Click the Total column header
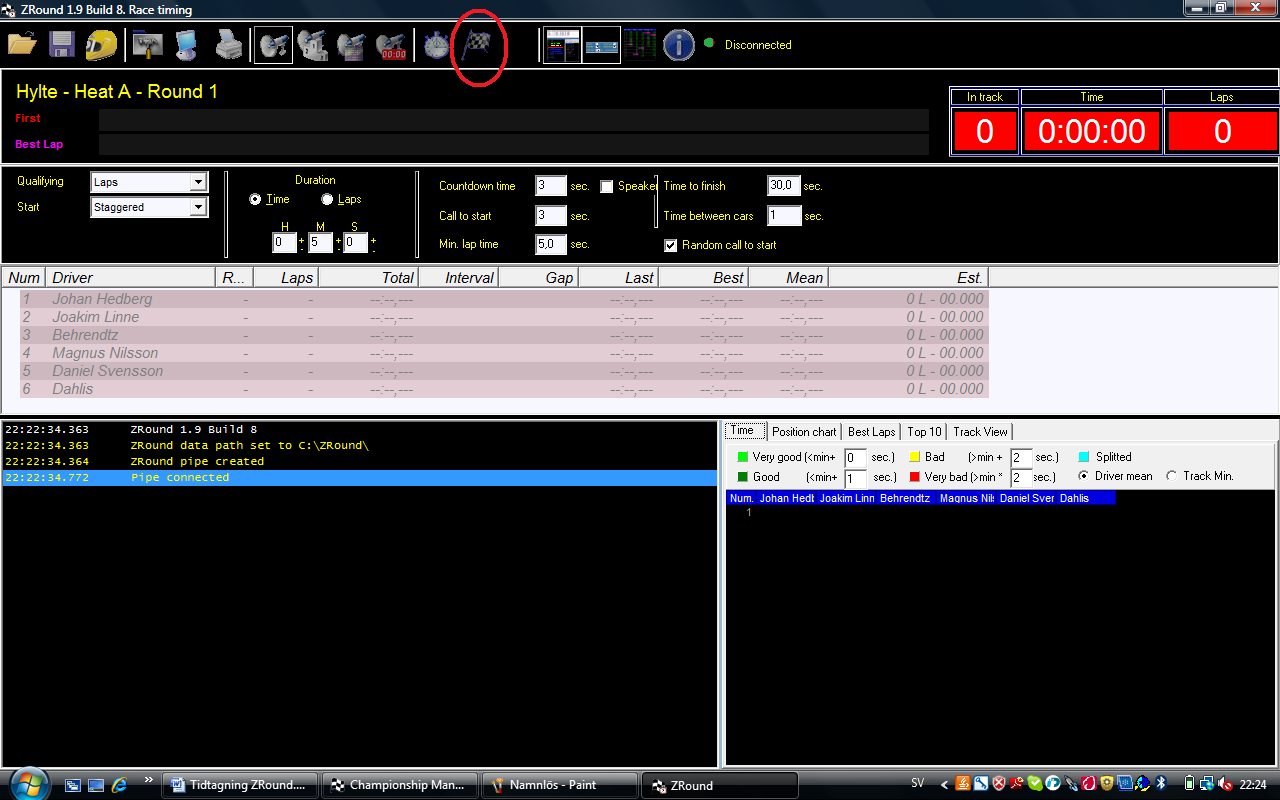This screenshot has height=800, width=1280. [368, 278]
